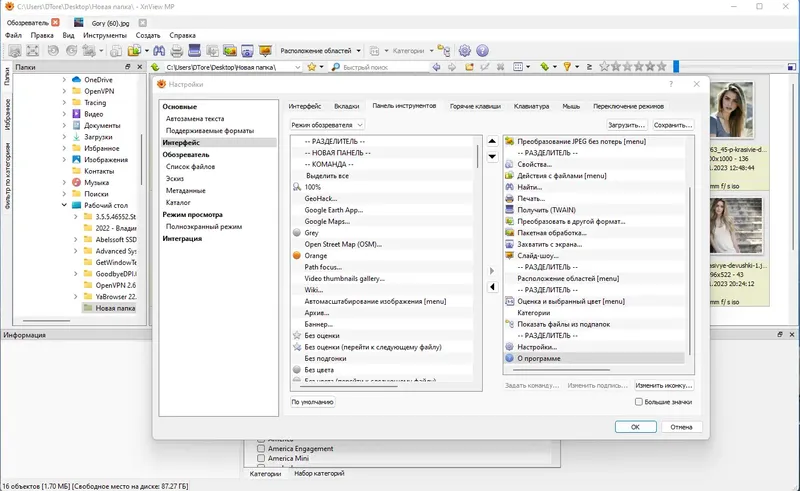
Task: Open the Инструменты menu
Action: click(x=104, y=35)
